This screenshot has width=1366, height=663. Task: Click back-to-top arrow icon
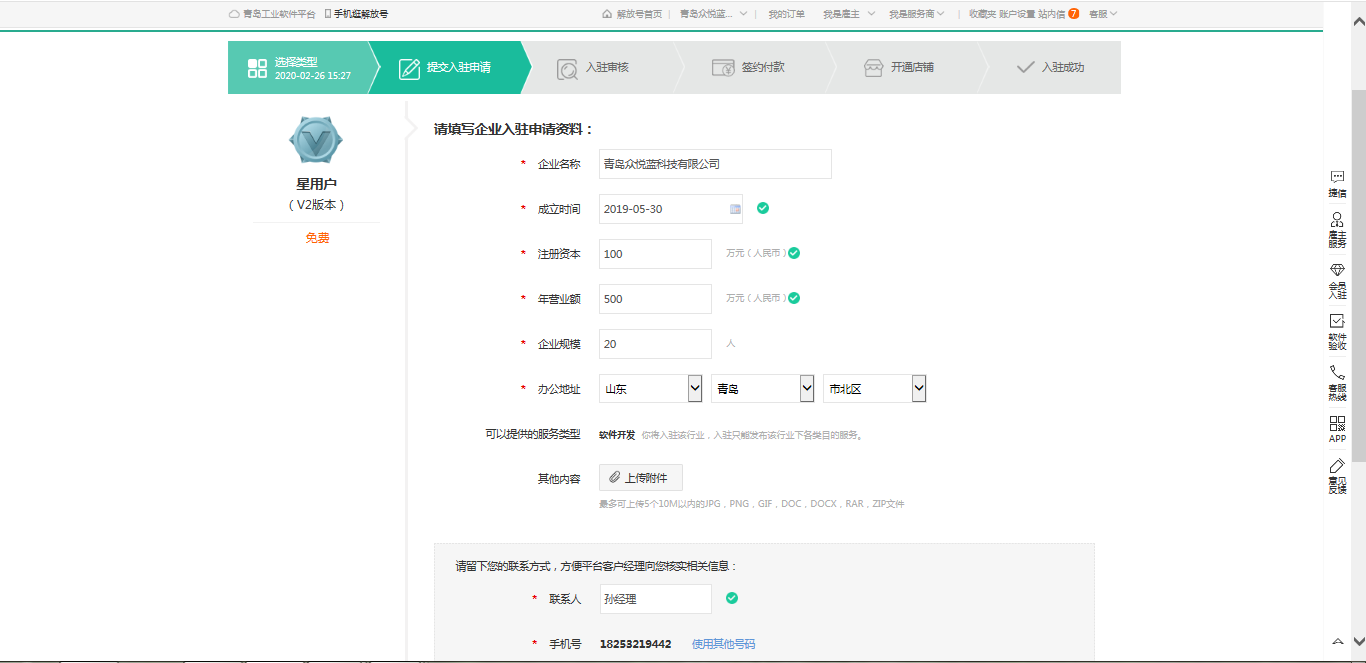1337,641
